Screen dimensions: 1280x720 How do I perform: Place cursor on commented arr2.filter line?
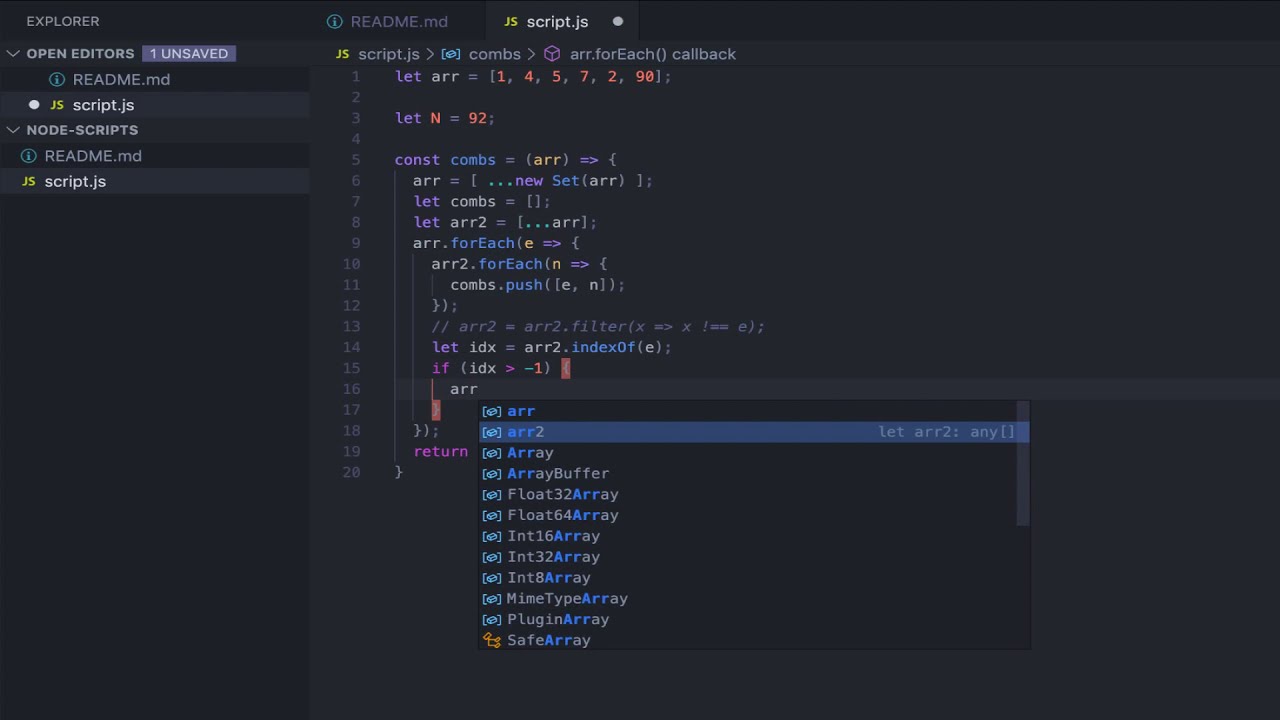pyautogui.click(x=598, y=326)
